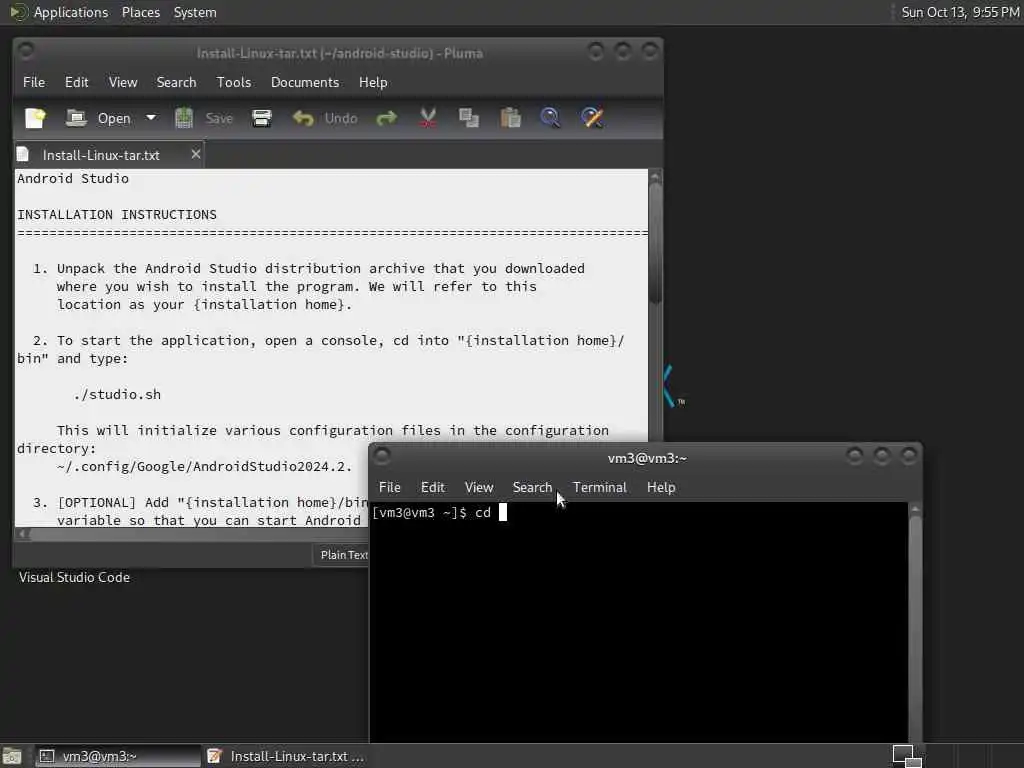
Task: Click the Cut scissors icon
Action: [428, 118]
